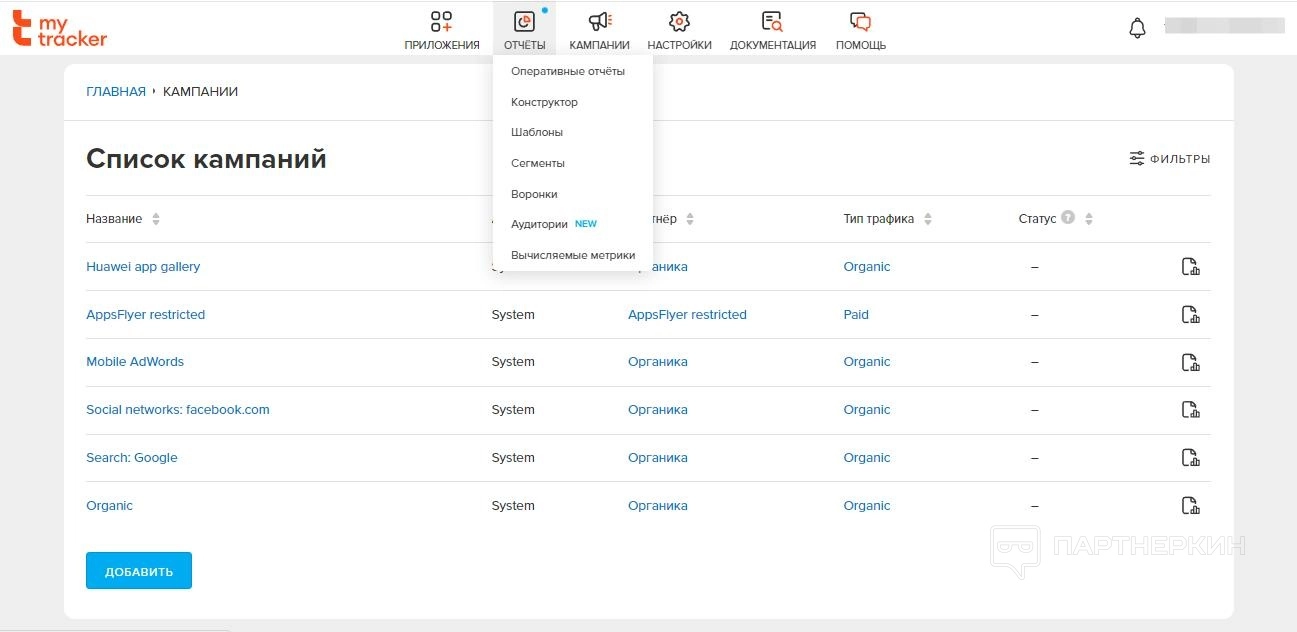Open the Applications (Приложения) icon
The height and width of the screenshot is (632, 1297).
(x=441, y=22)
